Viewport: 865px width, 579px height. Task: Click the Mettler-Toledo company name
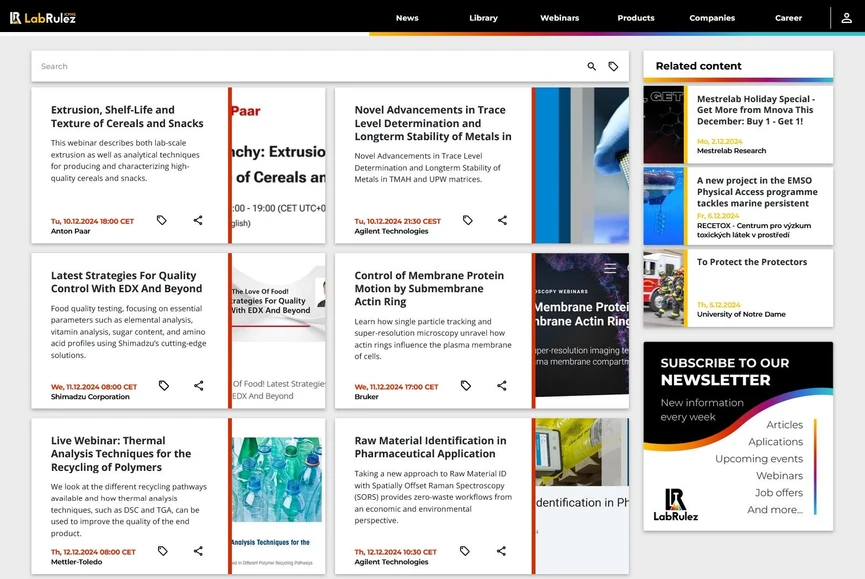[77, 562]
